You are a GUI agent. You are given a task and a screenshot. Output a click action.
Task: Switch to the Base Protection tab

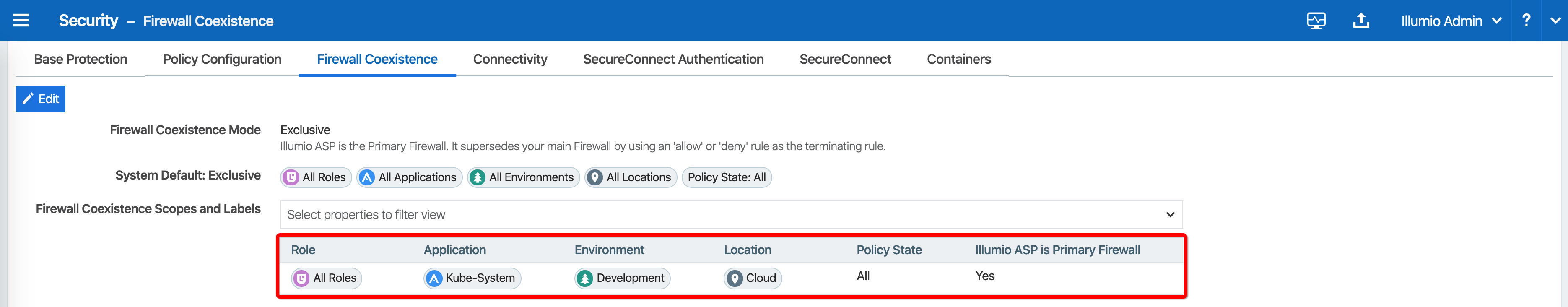click(x=80, y=59)
